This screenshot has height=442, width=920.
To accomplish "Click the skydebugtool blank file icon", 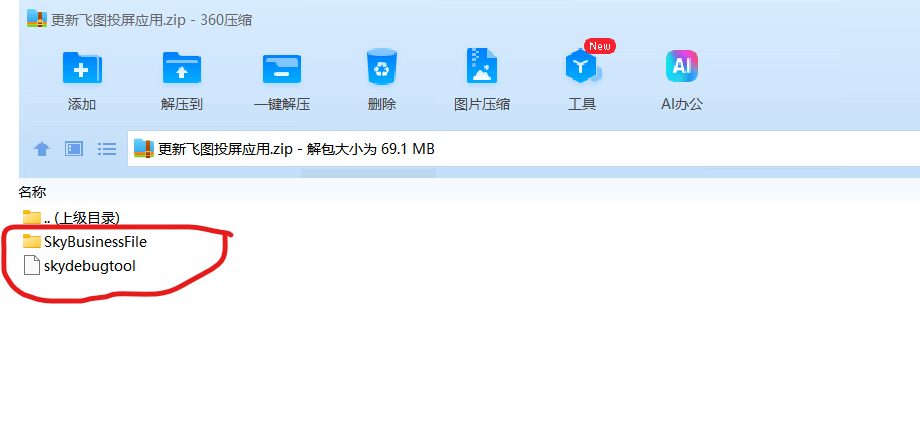I will tap(32, 265).
